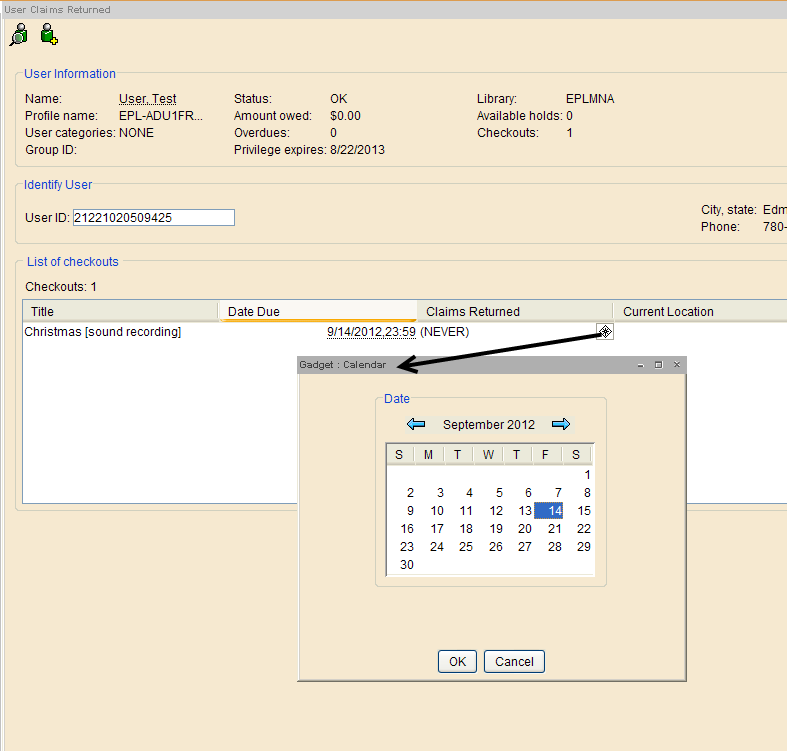Click the user search helper icon
Screen dimensions: 787x751
[x=19, y=35]
